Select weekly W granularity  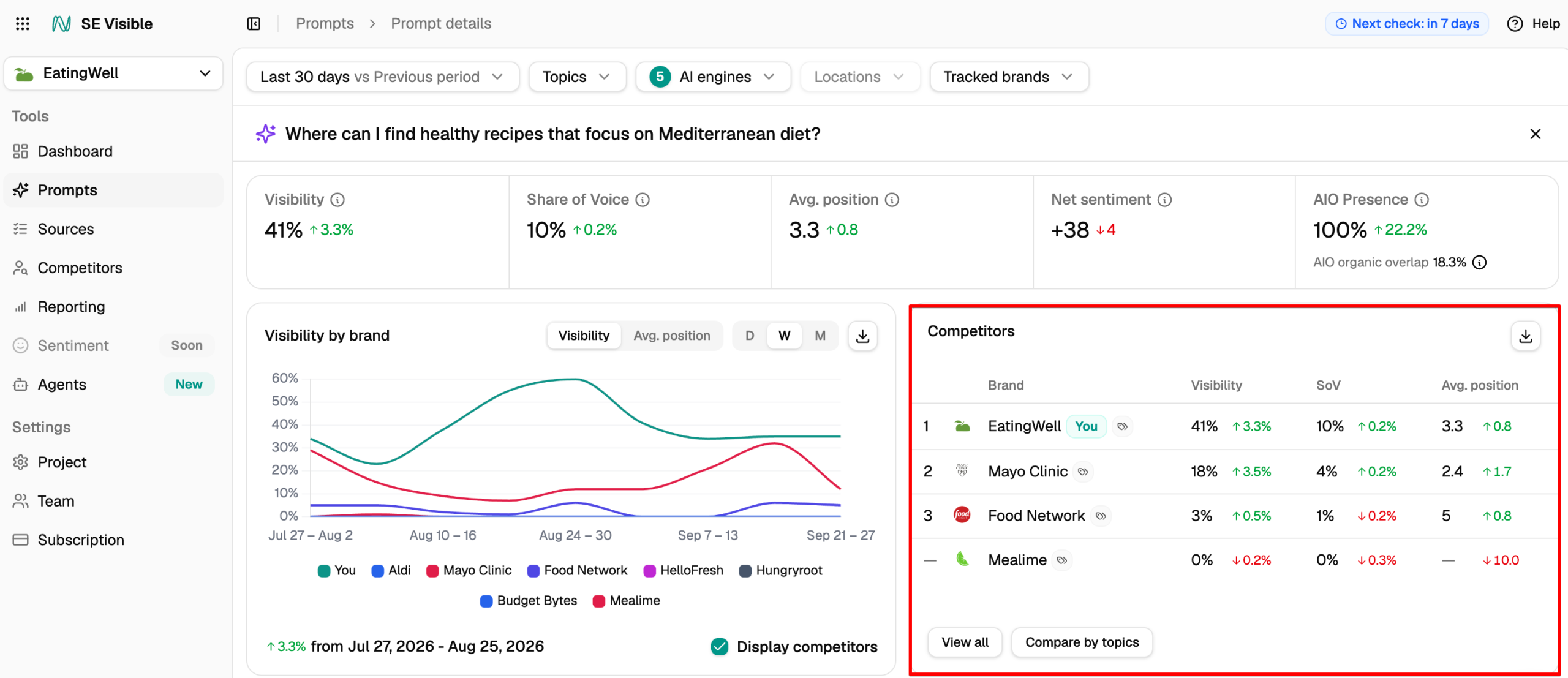784,336
